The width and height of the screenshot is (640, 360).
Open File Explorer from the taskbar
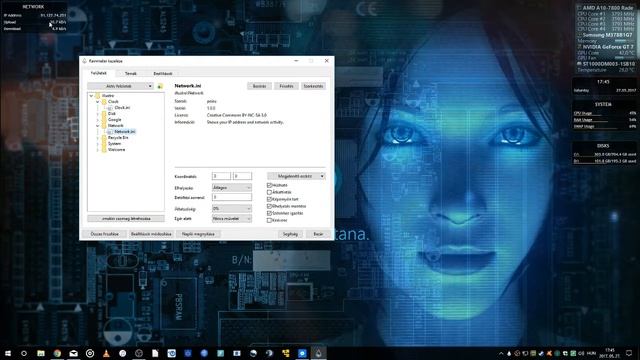tap(41, 353)
